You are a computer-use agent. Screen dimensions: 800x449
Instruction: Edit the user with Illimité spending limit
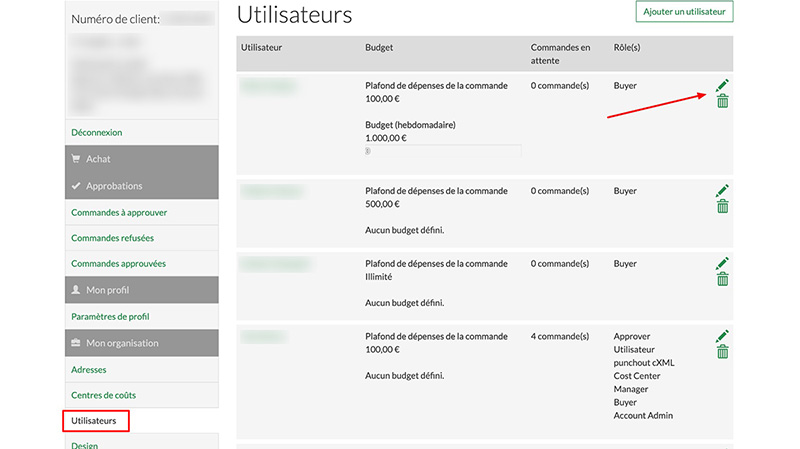click(x=722, y=264)
